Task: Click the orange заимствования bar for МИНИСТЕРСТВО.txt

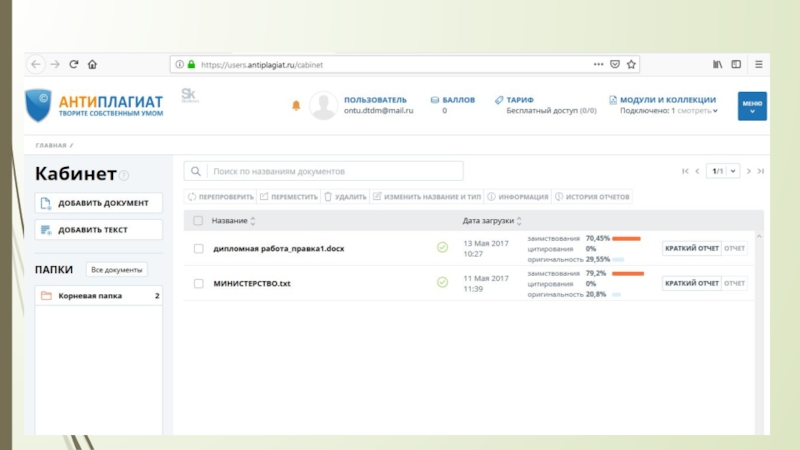Action: coord(627,273)
